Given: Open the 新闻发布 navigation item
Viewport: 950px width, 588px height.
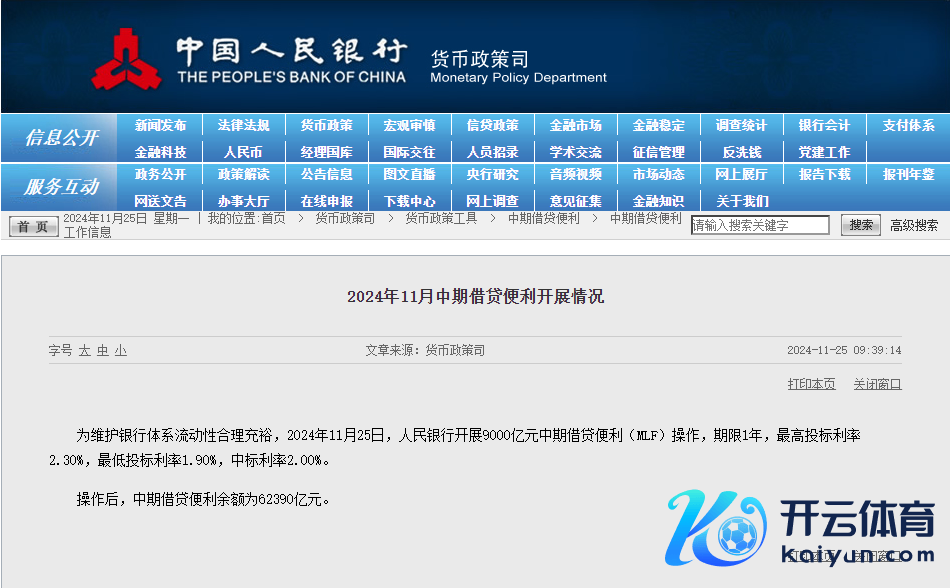Looking at the screenshot, I should pyautogui.click(x=160, y=126).
